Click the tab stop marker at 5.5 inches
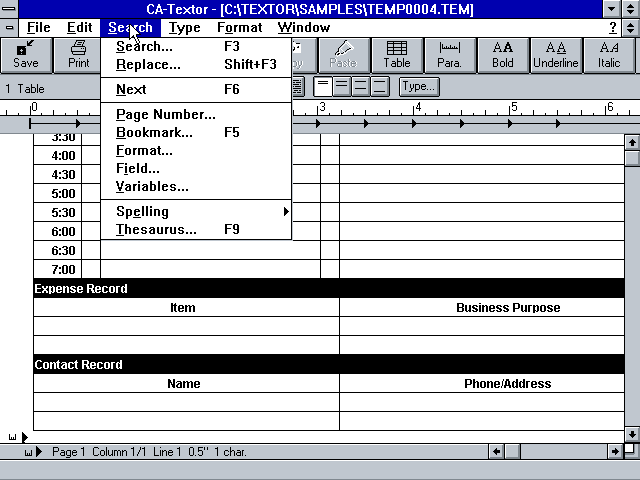The height and width of the screenshot is (480, 640). click(558, 123)
